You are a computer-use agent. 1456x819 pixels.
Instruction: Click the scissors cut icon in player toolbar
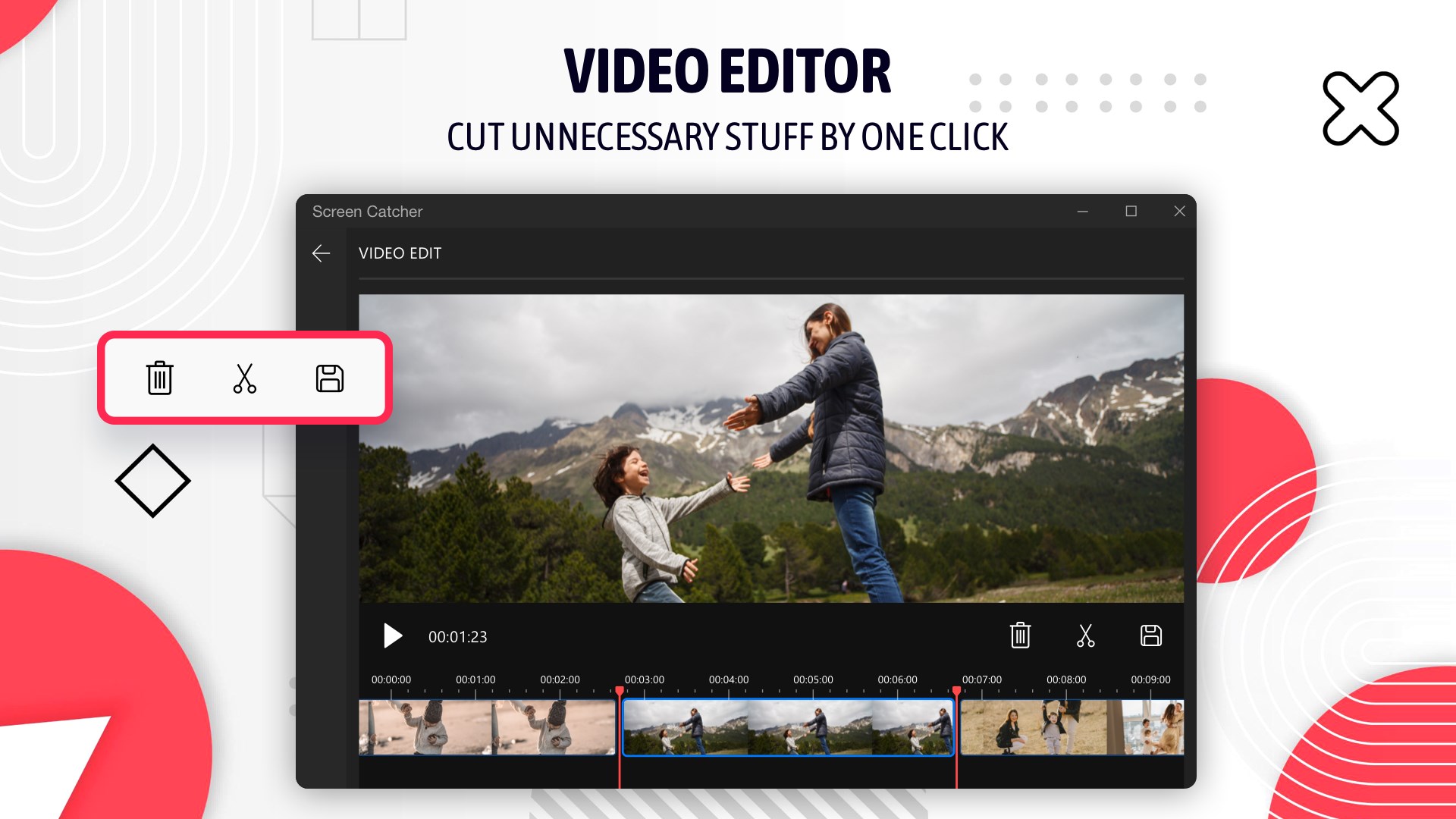coord(1085,635)
